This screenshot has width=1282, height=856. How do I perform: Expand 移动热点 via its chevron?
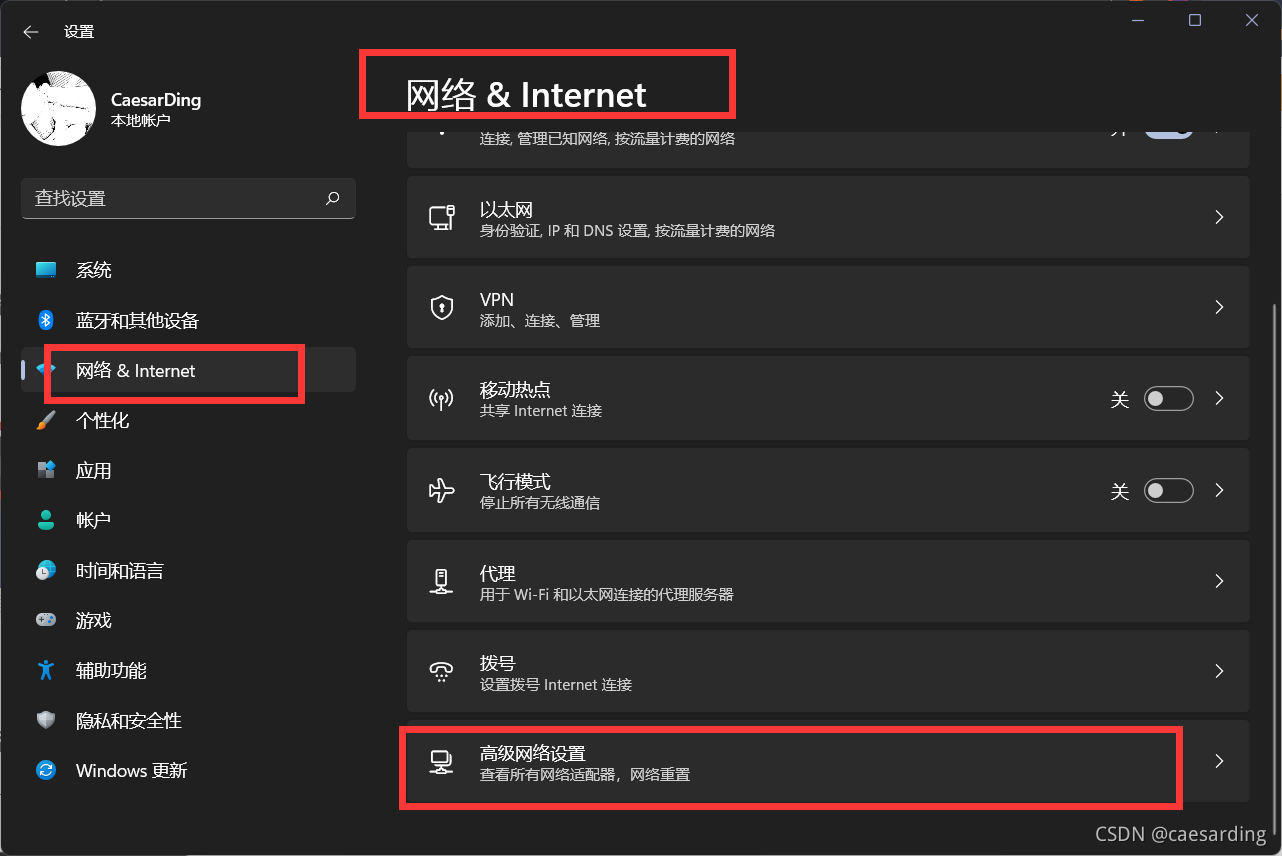(x=1219, y=399)
